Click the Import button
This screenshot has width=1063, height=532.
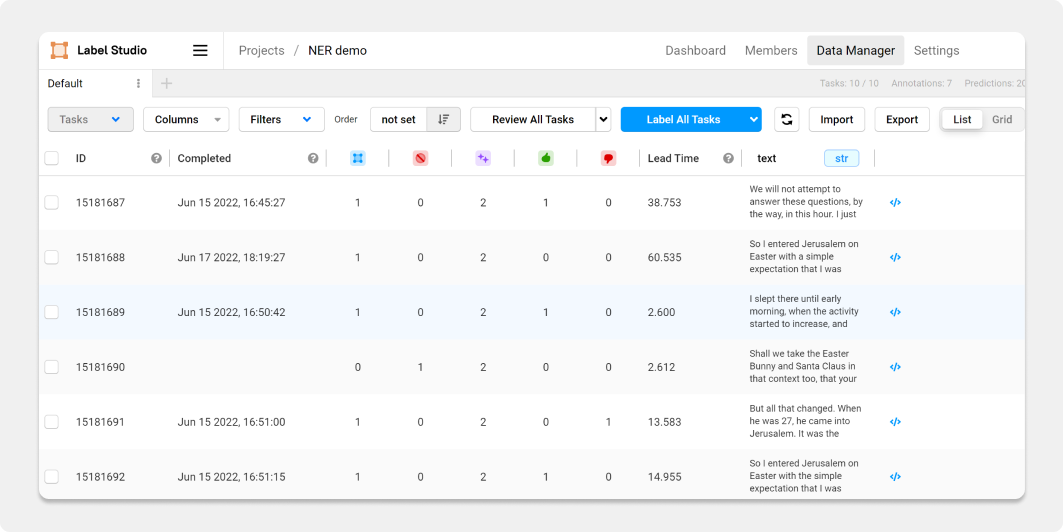836,120
